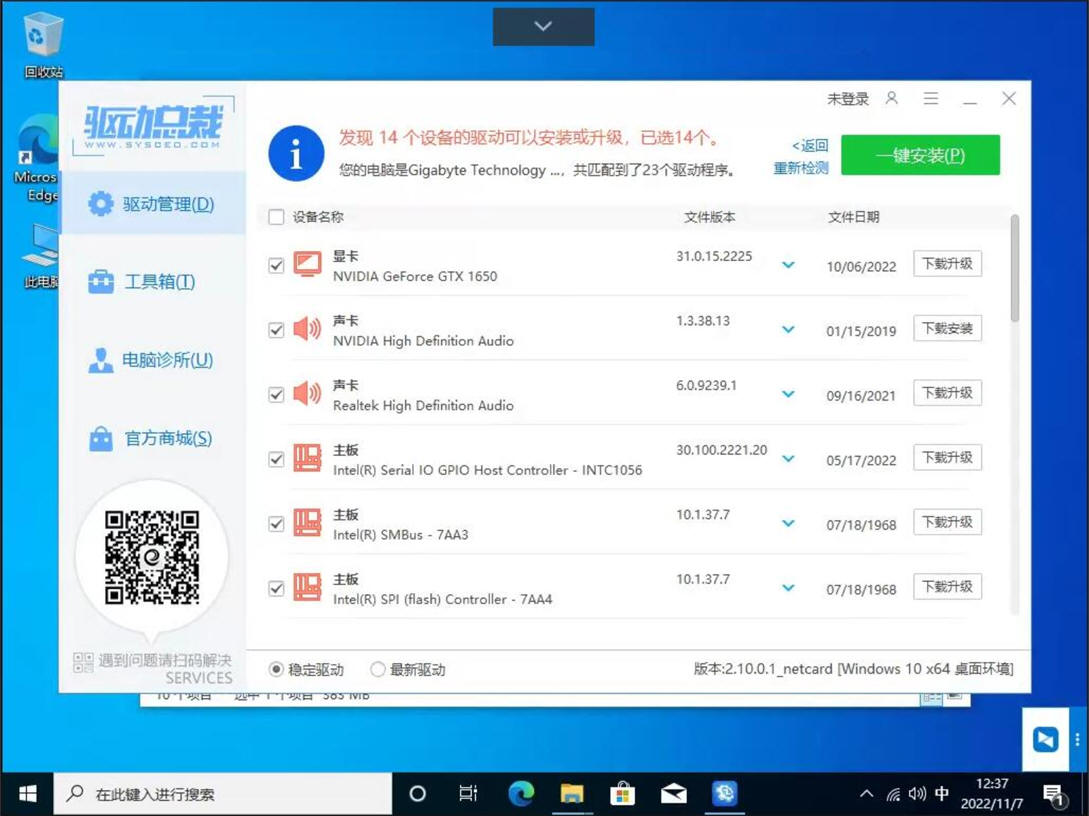Click the user account icon

point(892,99)
